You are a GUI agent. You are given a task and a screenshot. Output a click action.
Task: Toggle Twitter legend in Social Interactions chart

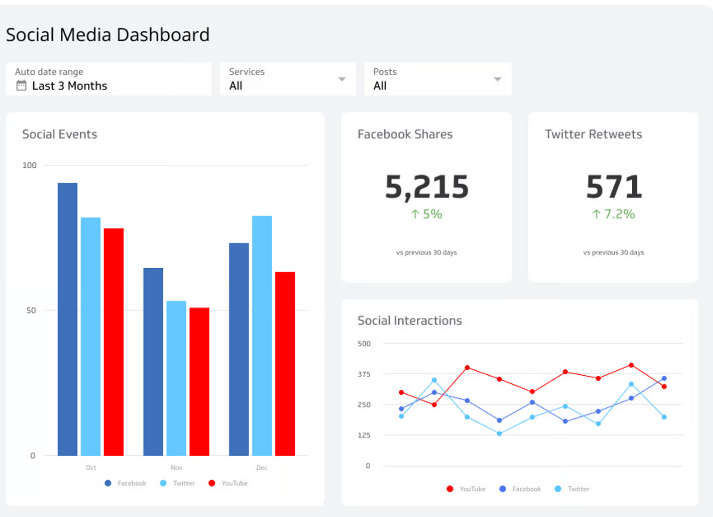(573, 489)
